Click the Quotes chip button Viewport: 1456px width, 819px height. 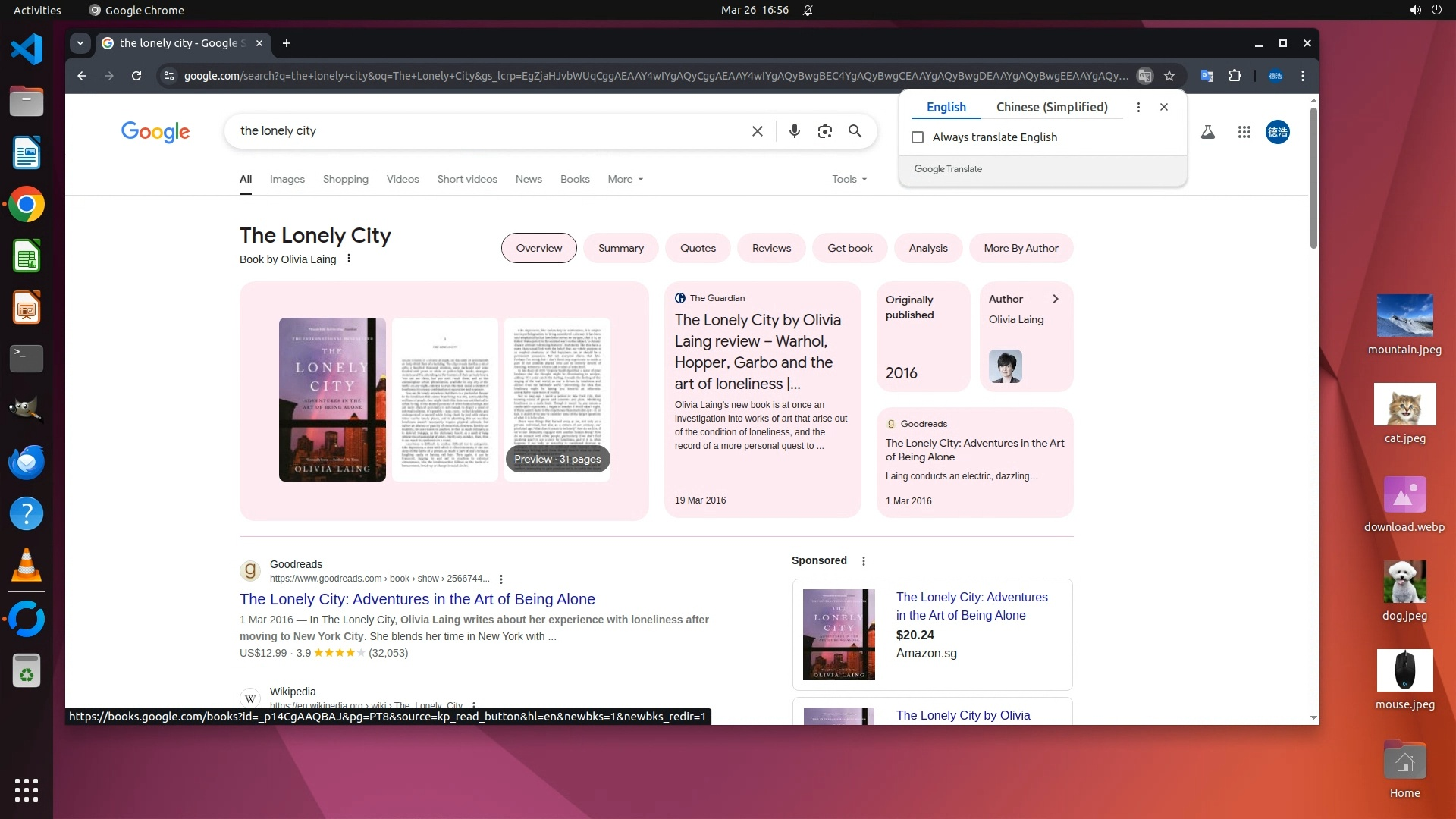click(x=697, y=248)
